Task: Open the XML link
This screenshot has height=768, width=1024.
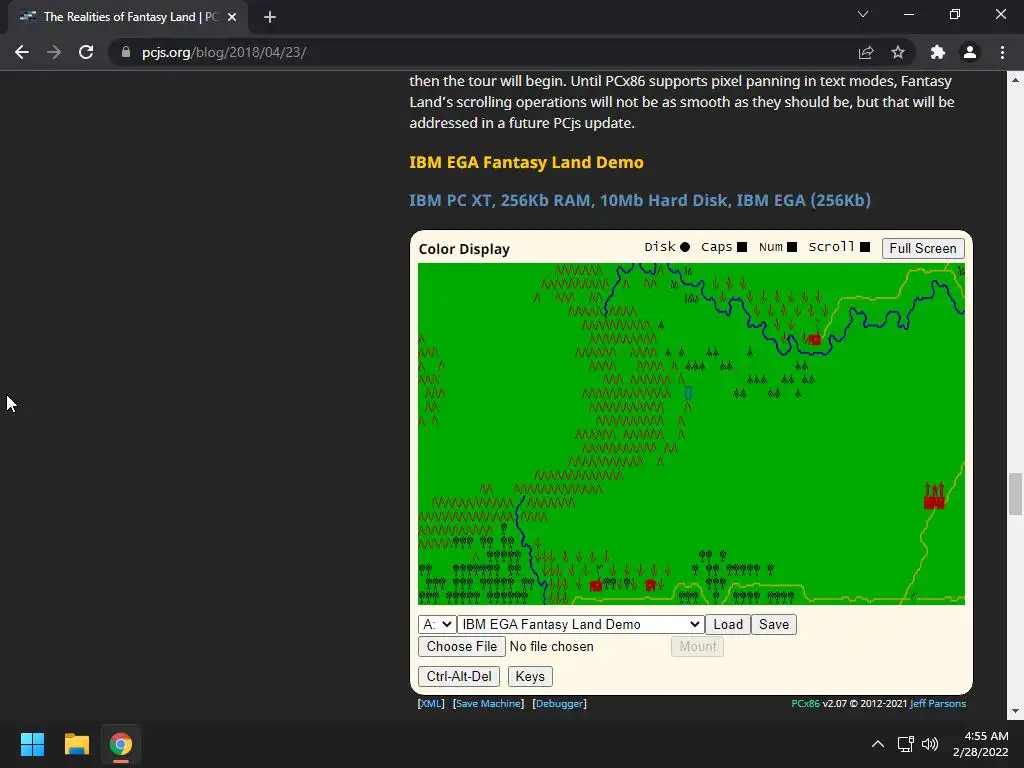Action: (x=431, y=703)
